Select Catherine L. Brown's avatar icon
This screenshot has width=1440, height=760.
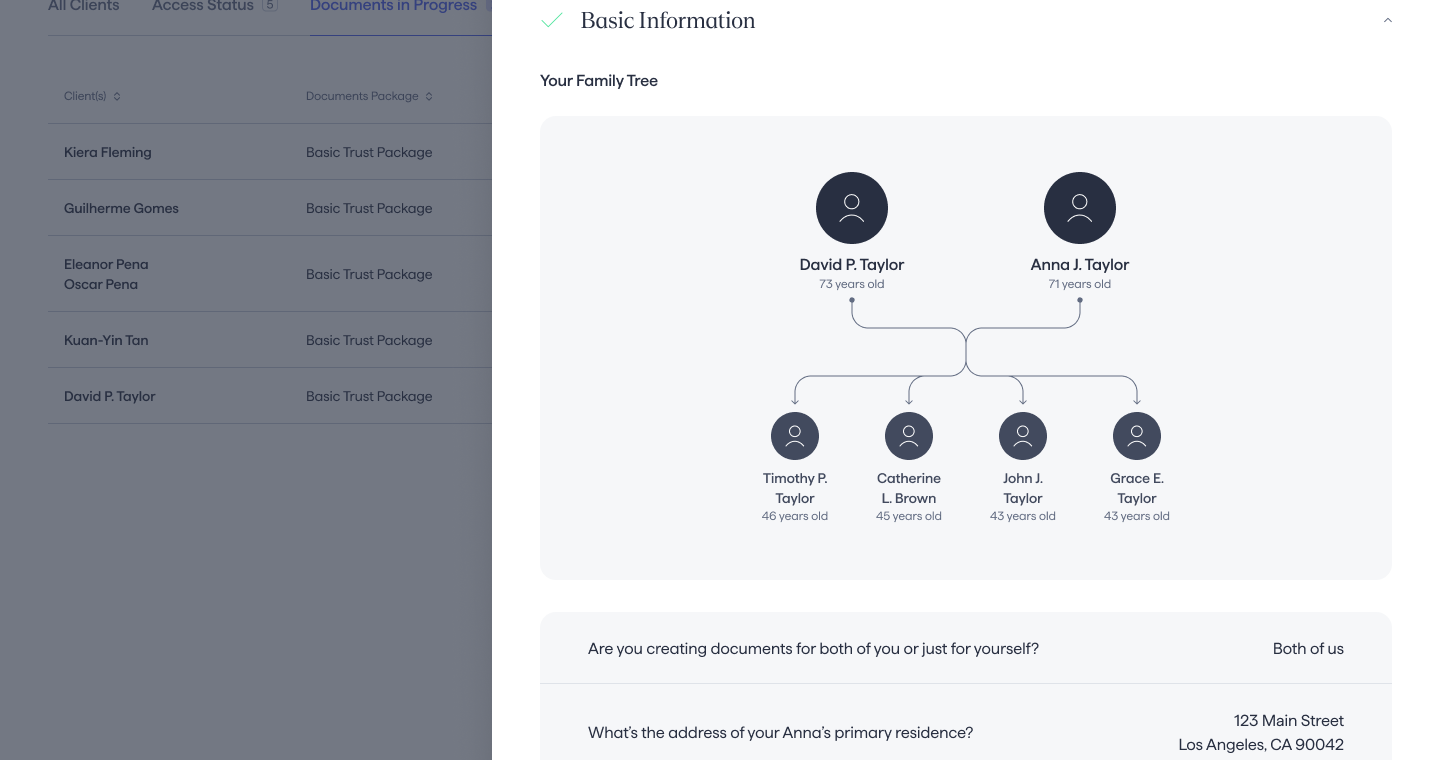click(909, 436)
